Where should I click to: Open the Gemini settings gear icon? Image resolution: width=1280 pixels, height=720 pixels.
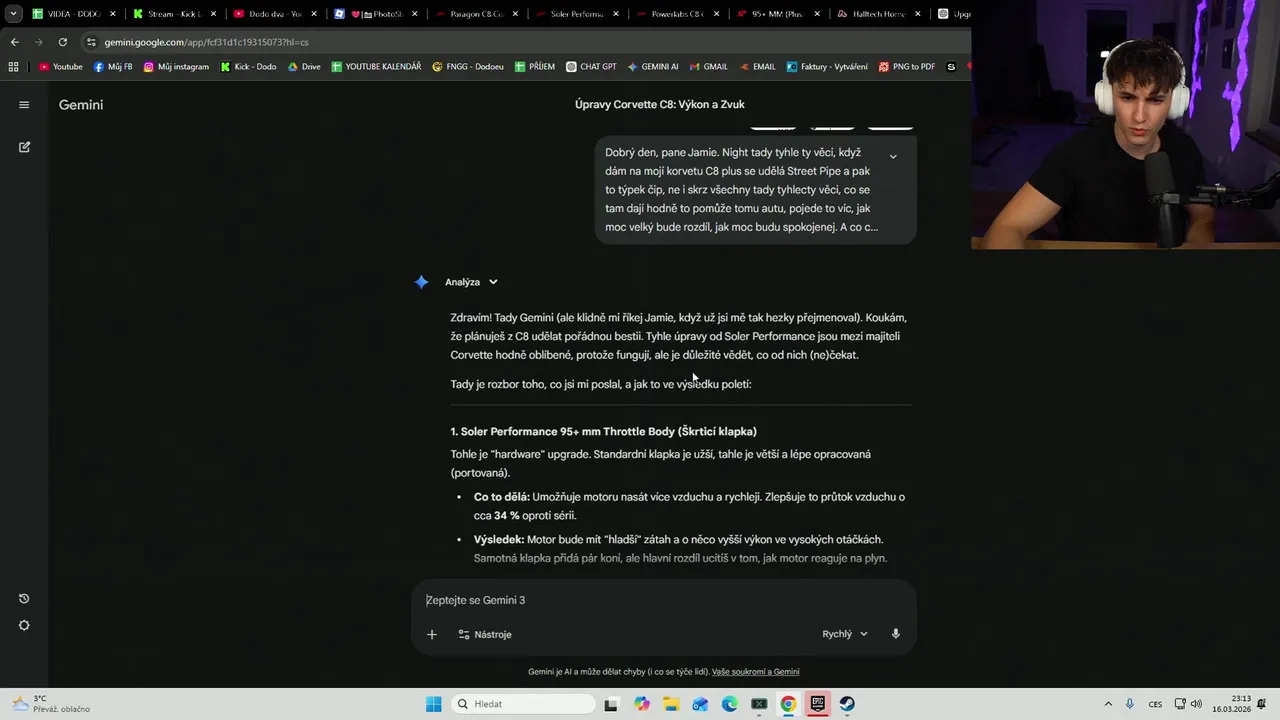24,626
